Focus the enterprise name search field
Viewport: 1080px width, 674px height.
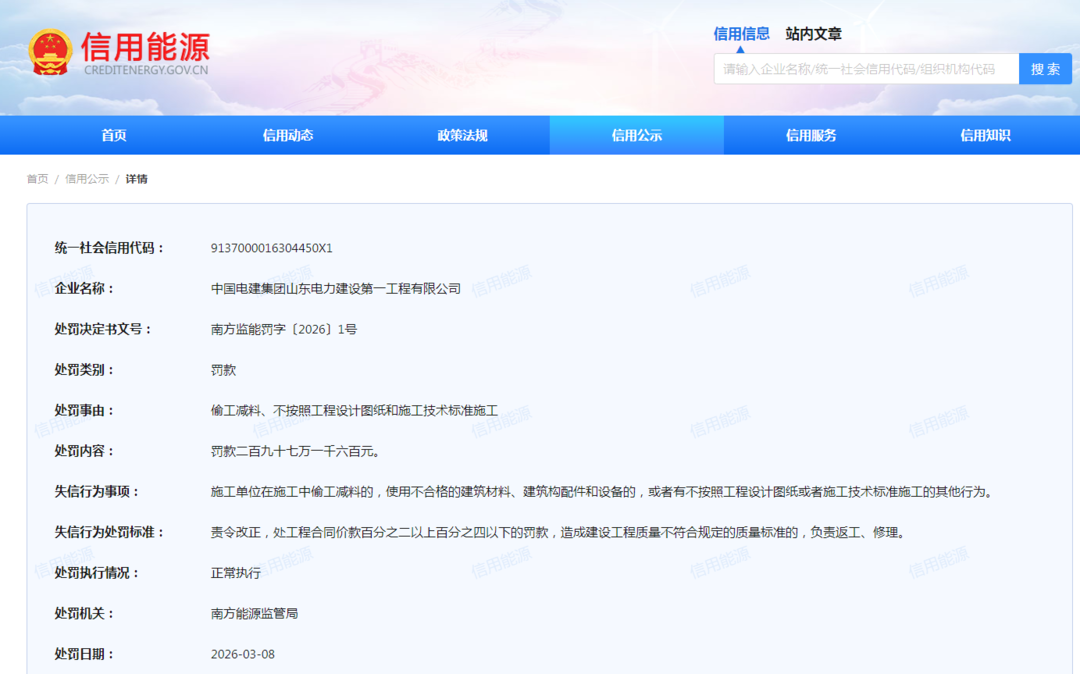click(x=865, y=69)
